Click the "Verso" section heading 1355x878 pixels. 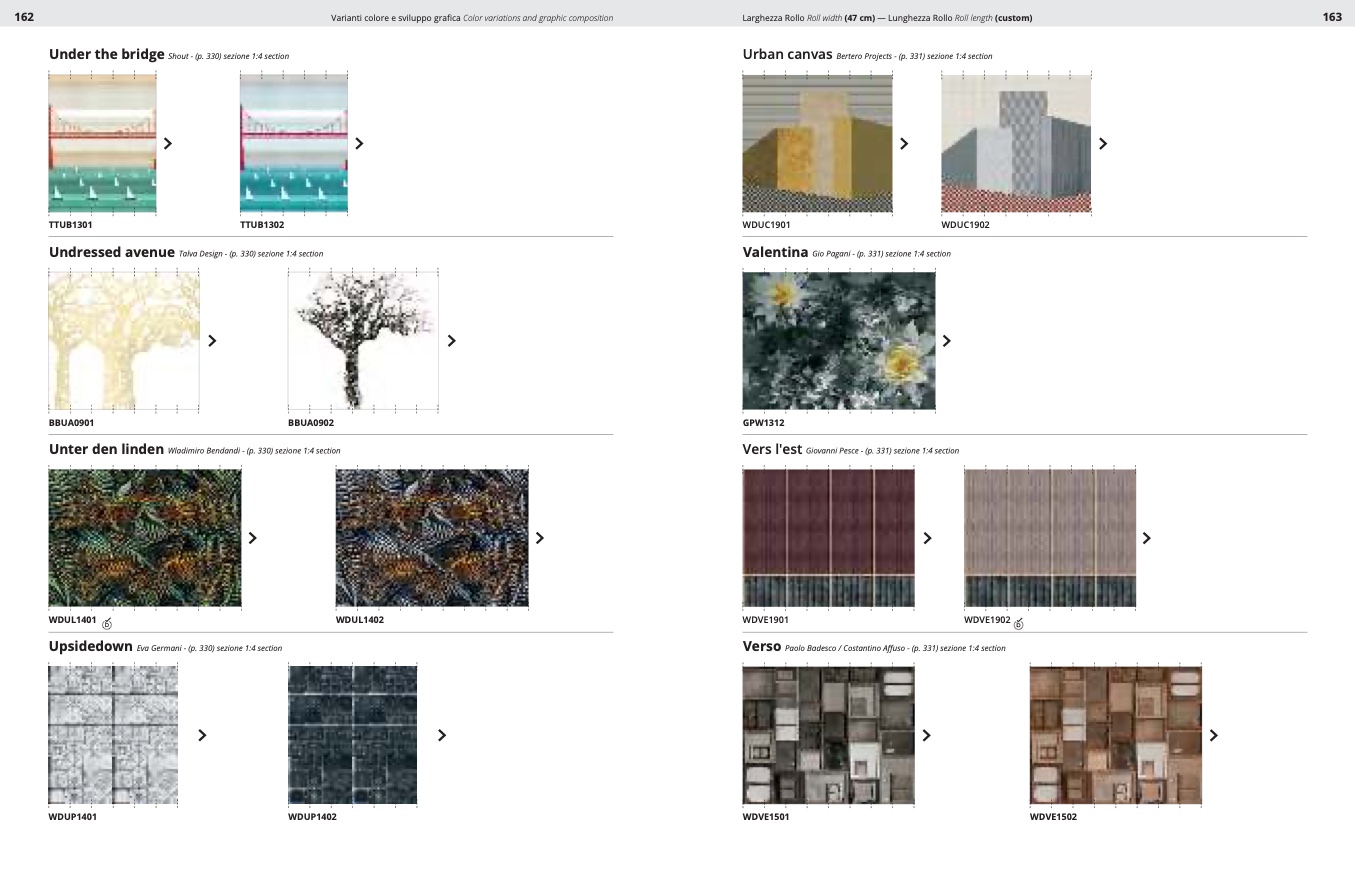tap(761, 647)
